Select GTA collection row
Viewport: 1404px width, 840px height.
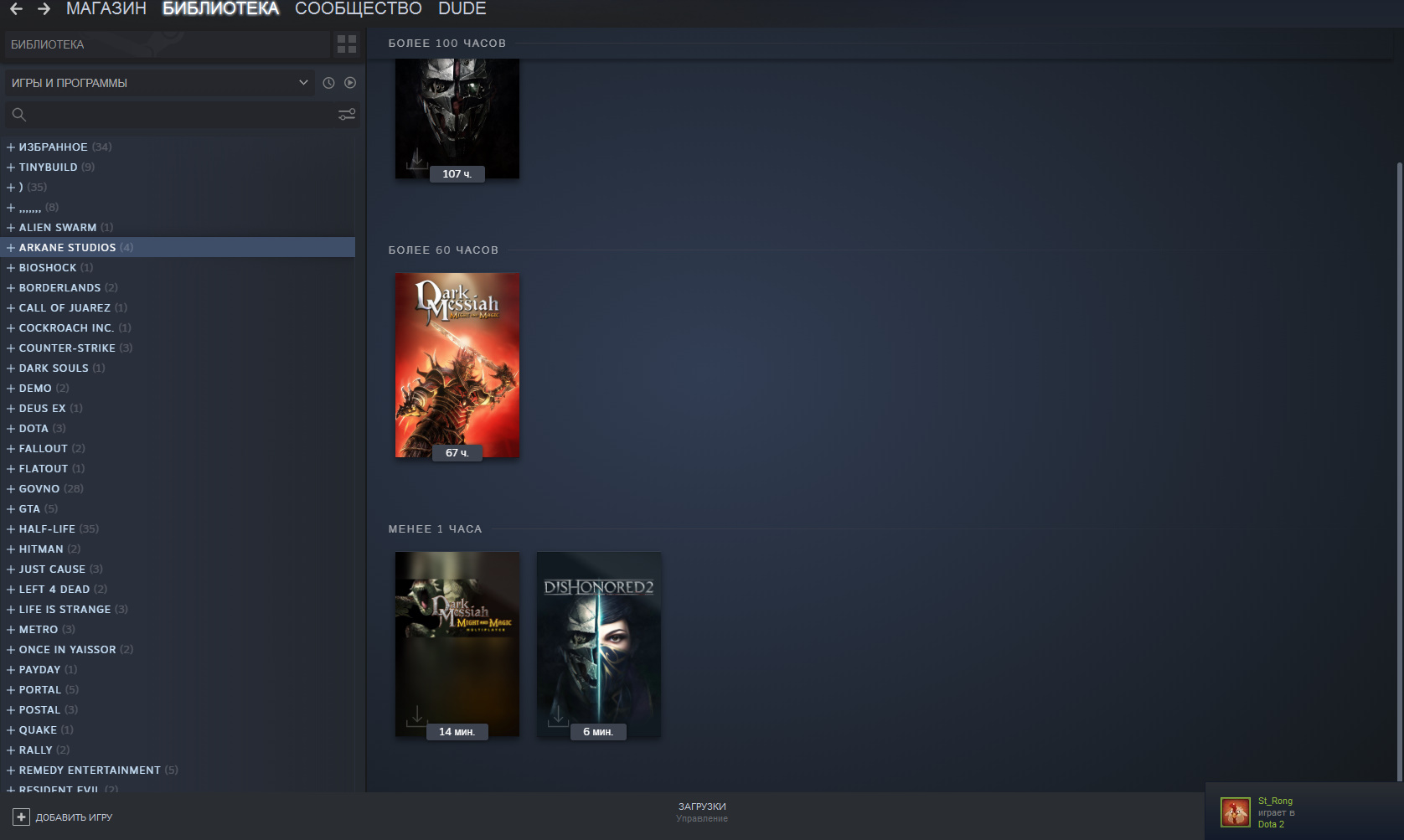[178, 509]
